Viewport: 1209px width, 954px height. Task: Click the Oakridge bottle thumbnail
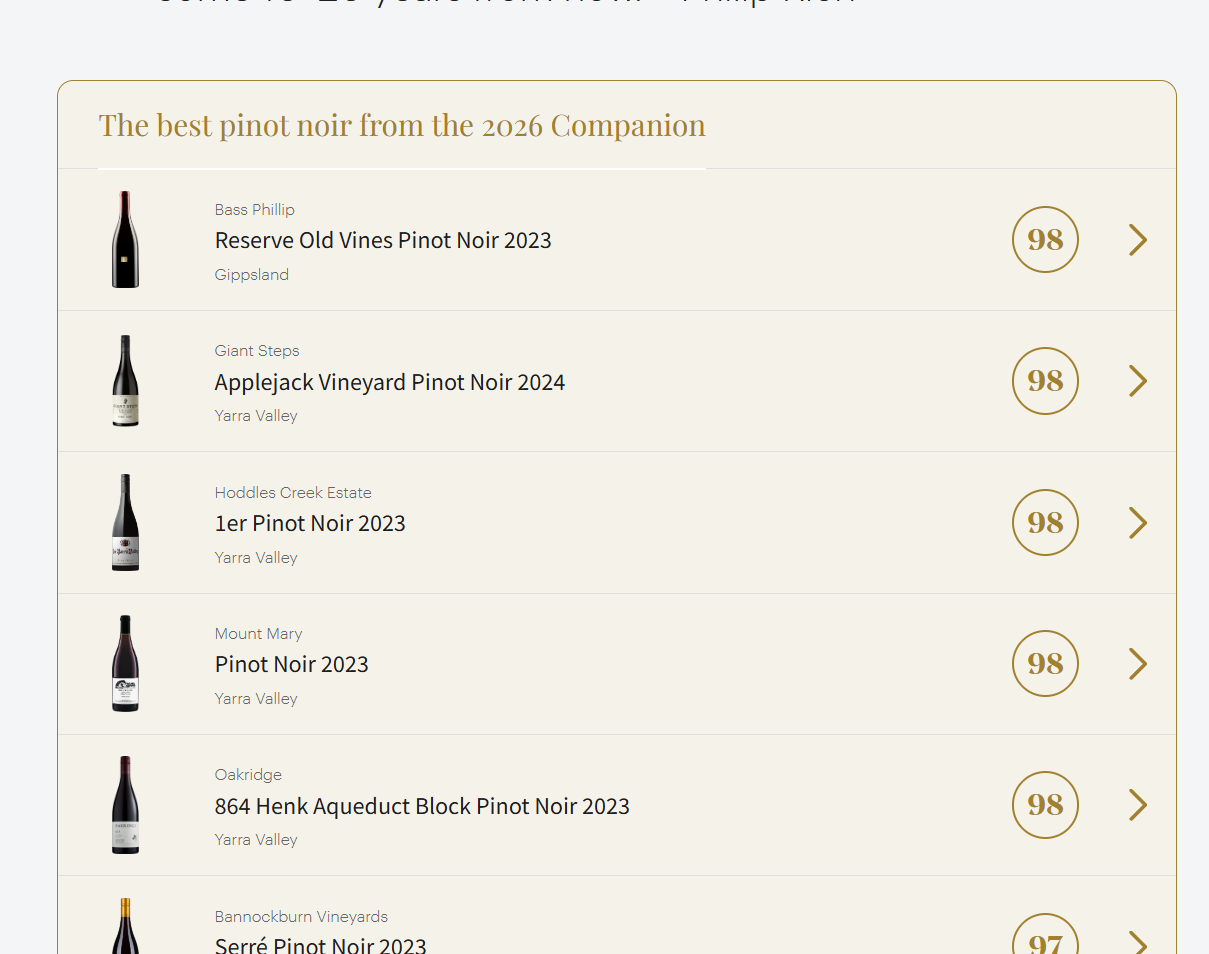point(125,805)
